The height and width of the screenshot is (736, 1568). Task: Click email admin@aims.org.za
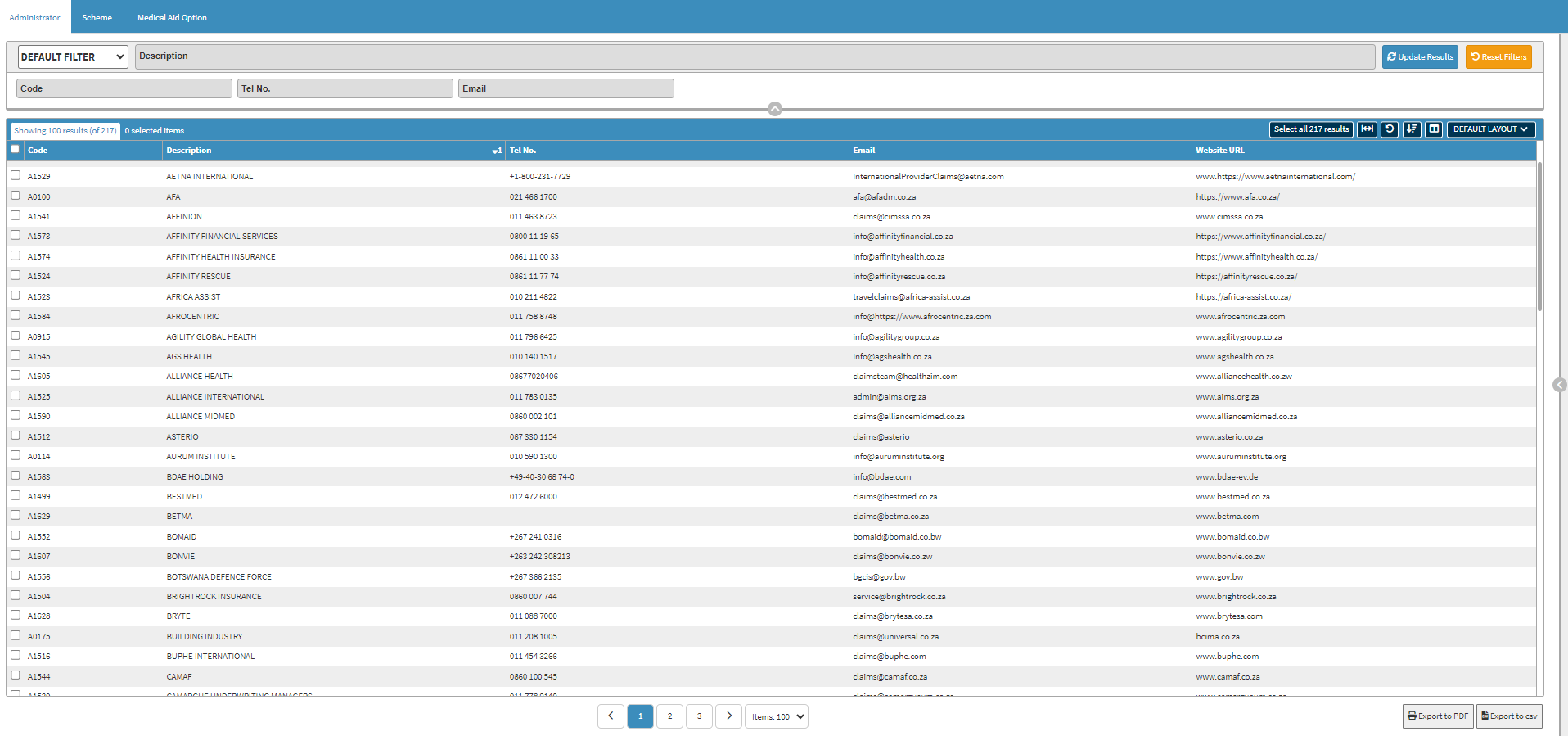(890, 397)
